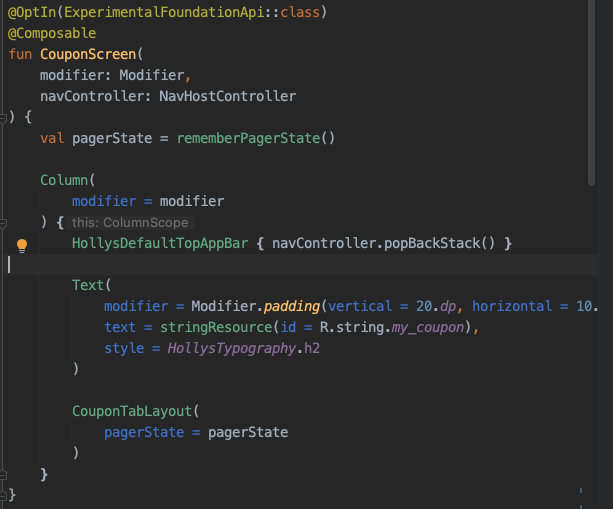This screenshot has width=613, height=509.
Task: Click the "vertical" named argument
Action: (x=360, y=306)
